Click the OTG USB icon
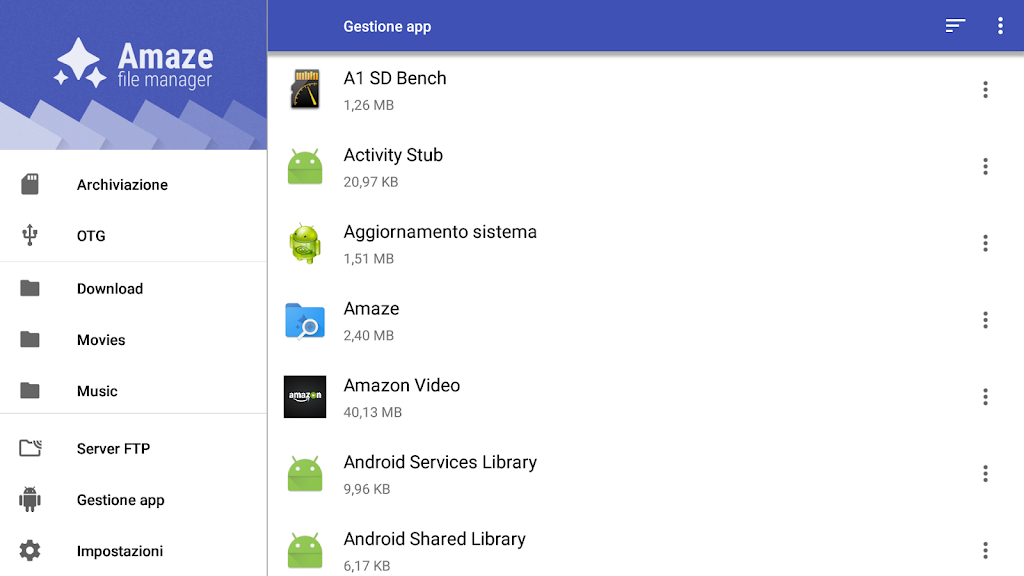The image size is (1024, 576). point(30,236)
